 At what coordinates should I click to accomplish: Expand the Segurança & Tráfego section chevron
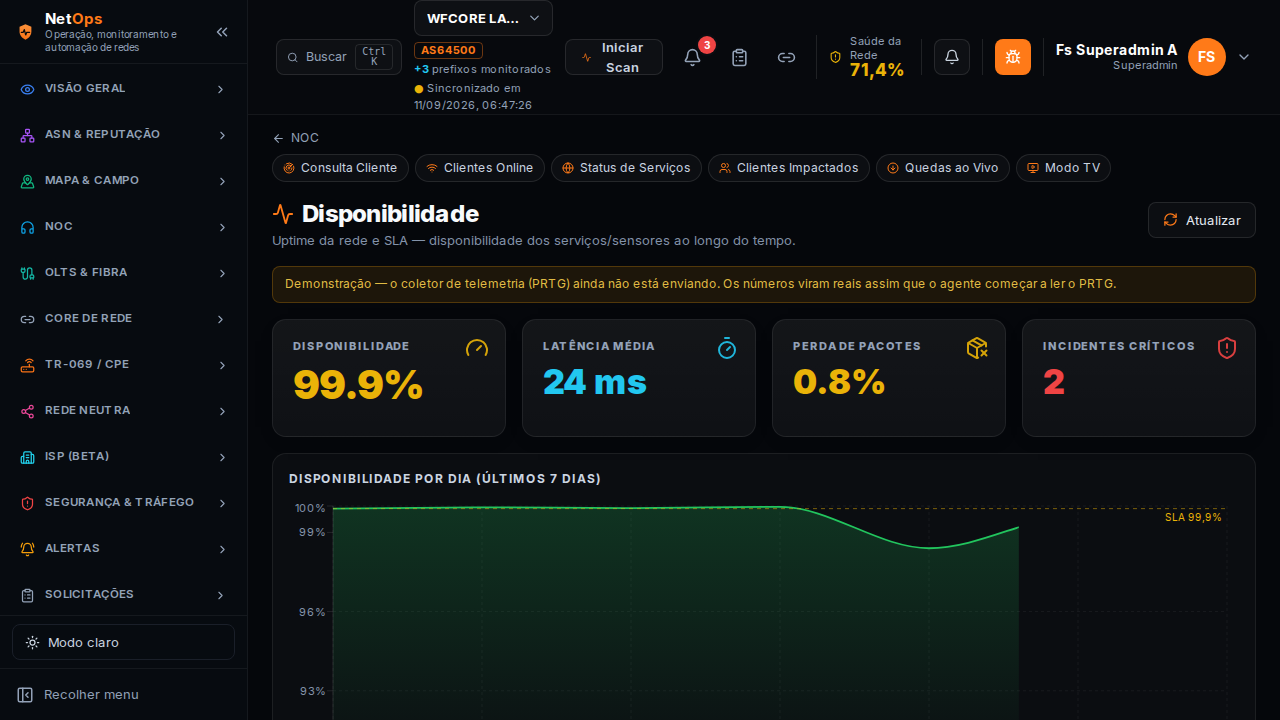pos(221,503)
